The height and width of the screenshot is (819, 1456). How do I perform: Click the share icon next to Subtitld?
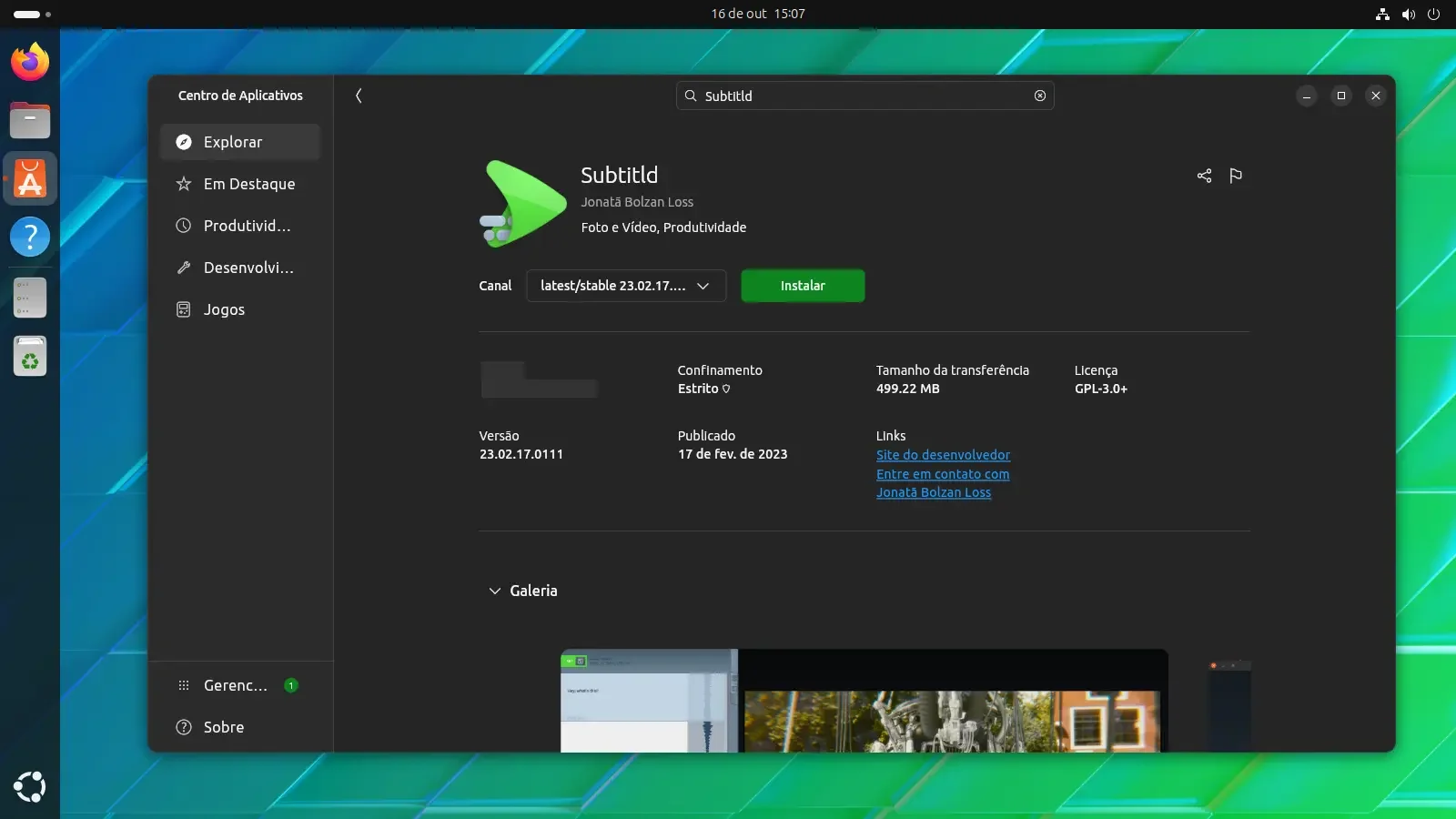coord(1204,176)
